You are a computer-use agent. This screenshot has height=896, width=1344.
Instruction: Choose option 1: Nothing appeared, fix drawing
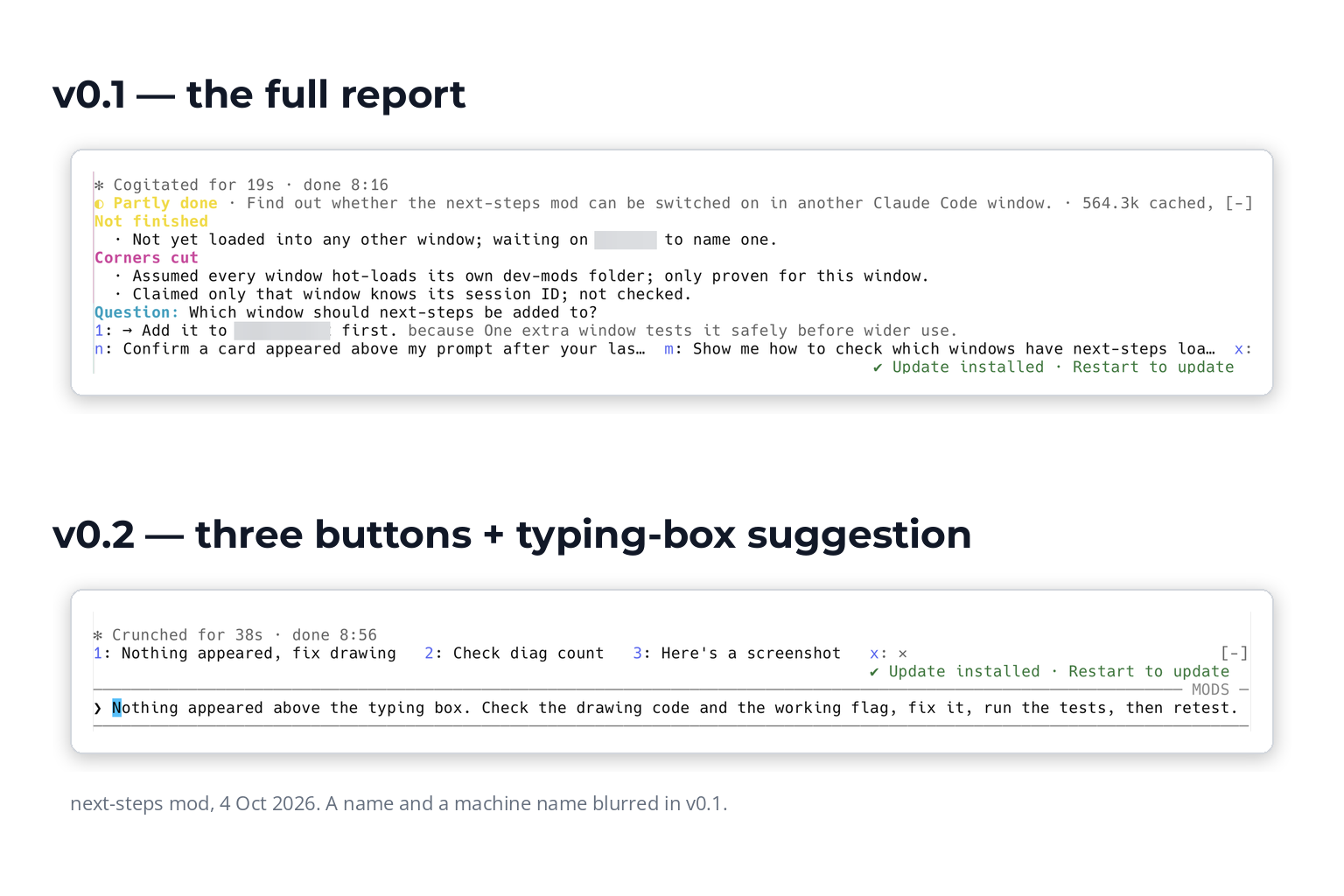(x=245, y=654)
